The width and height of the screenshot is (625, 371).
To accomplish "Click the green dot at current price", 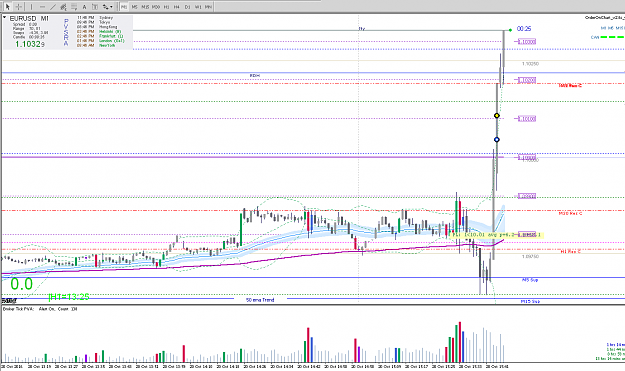I will point(510,30).
